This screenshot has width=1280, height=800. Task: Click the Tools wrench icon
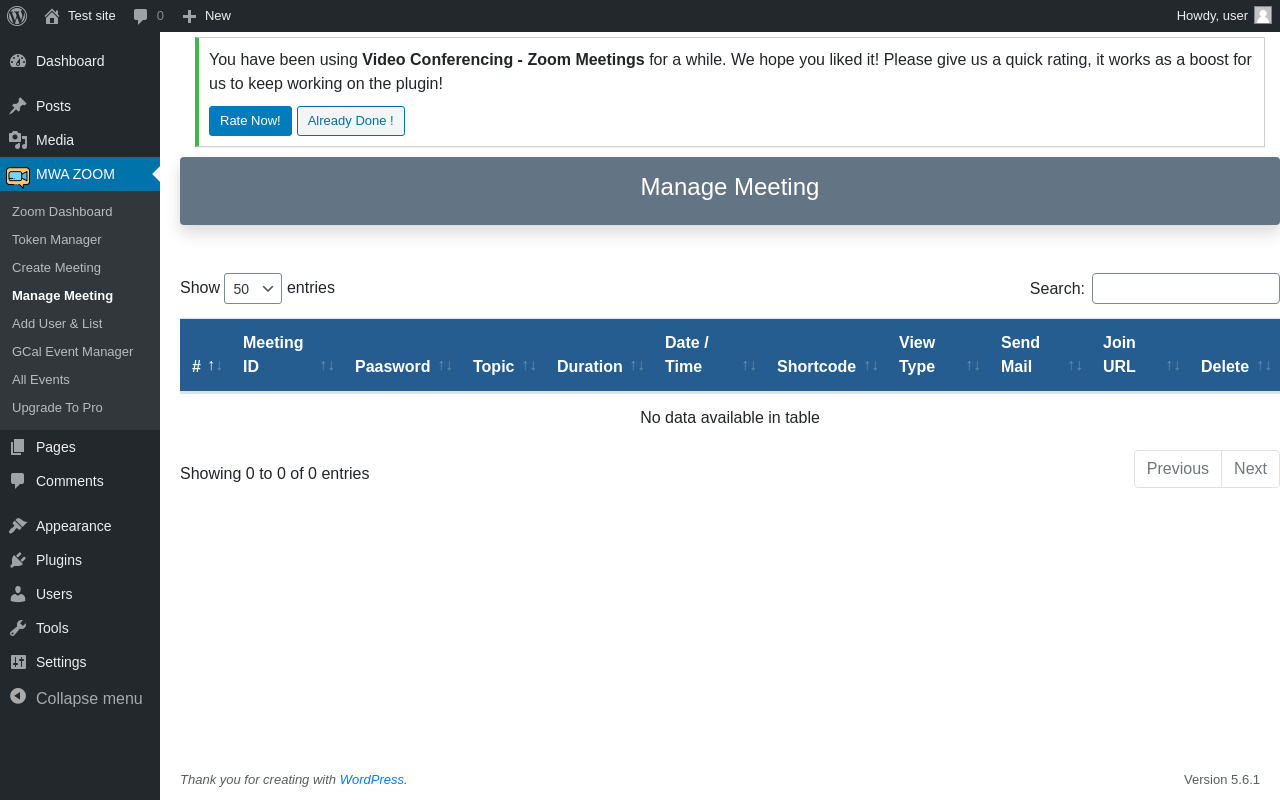(x=18, y=628)
